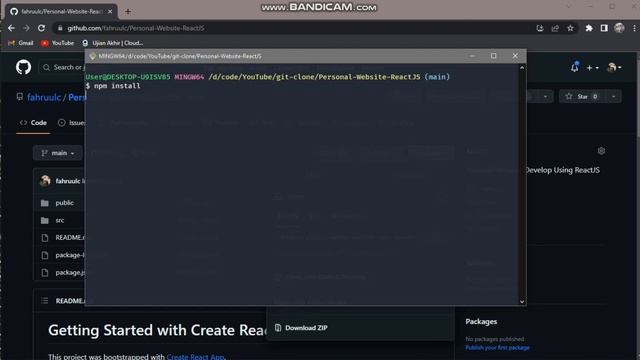The width and height of the screenshot is (640, 360).
Task: Open the Chrome profile avatar
Action: [619, 28]
